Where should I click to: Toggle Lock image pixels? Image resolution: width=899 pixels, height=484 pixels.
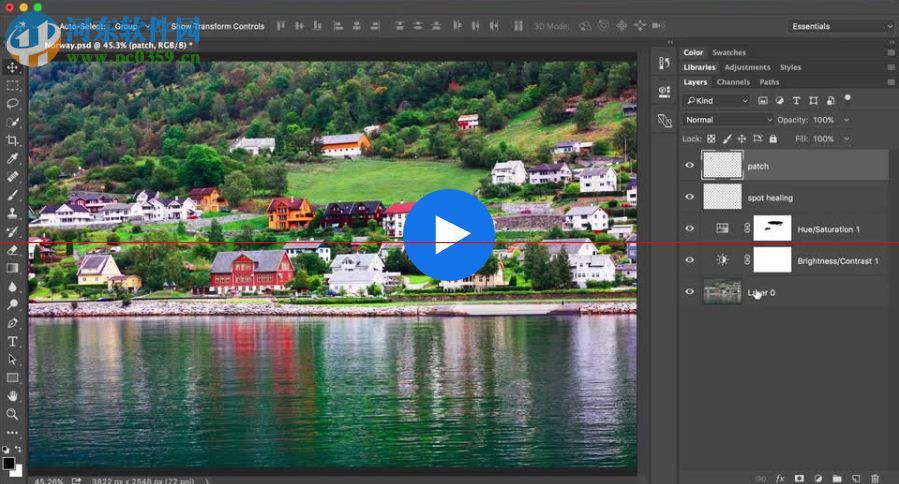727,139
